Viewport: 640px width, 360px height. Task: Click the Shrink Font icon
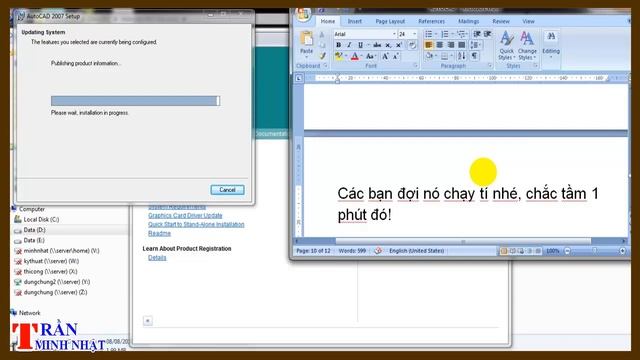pyautogui.click(x=396, y=56)
